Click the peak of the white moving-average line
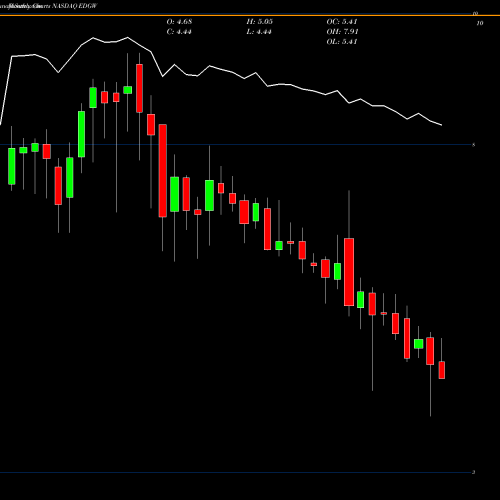The height and width of the screenshot is (500, 500). coord(127,37)
